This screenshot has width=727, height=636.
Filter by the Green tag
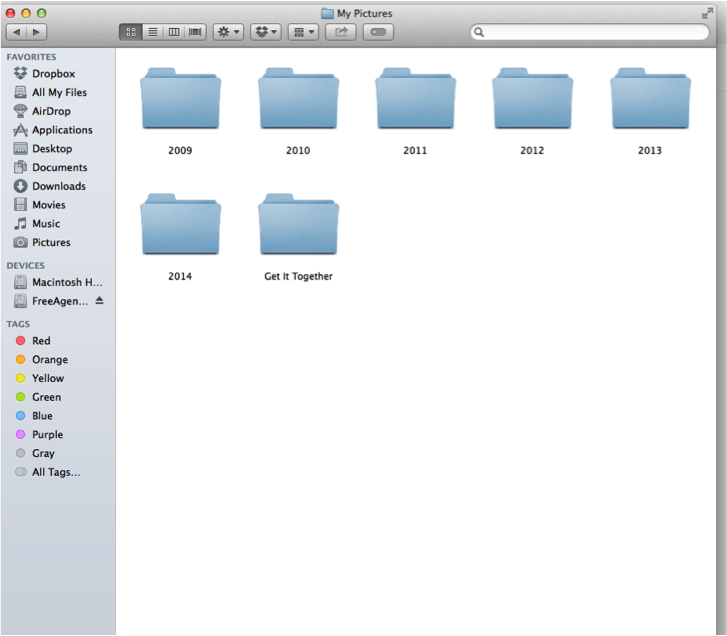58,397
